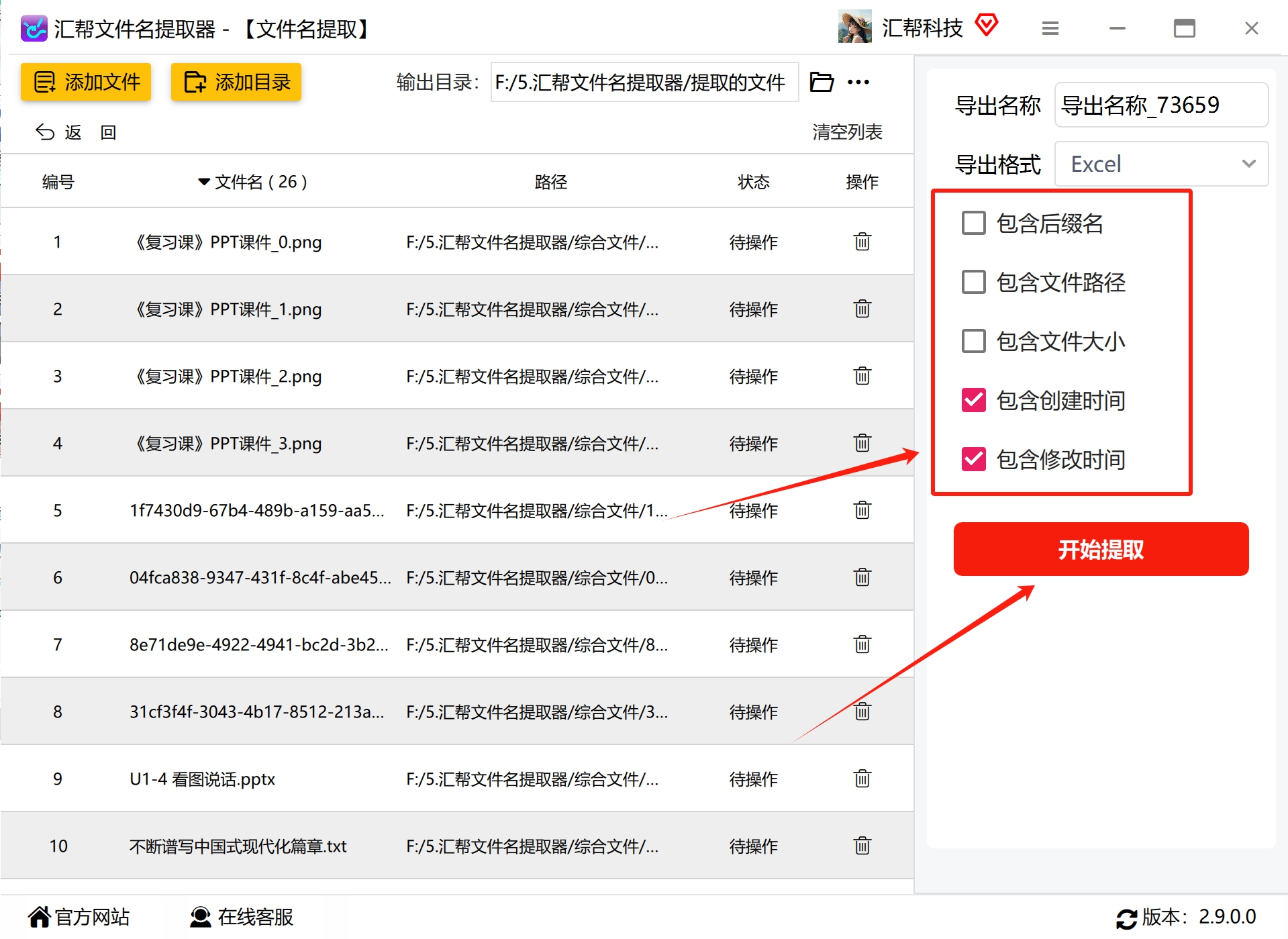Open the 导出格式 Excel dropdown
Image resolution: width=1288 pixels, height=939 pixels.
click(1161, 164)
